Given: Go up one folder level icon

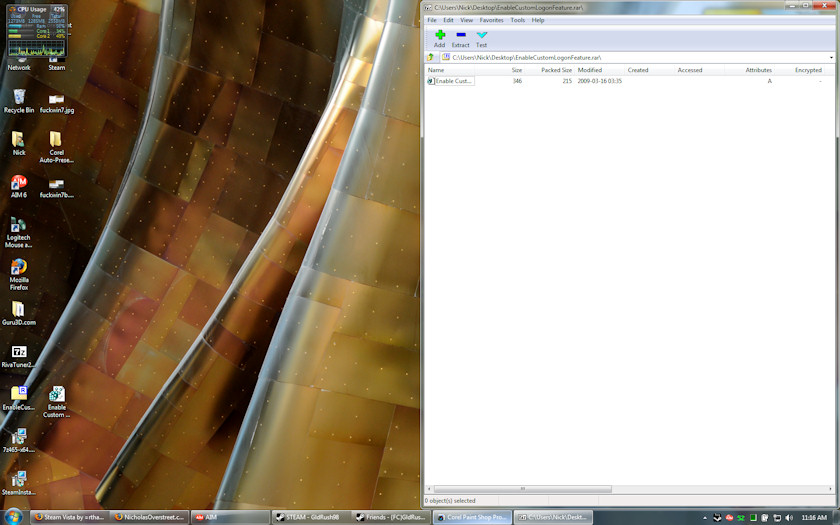Looking at the screenshot, I should click(431, 57).
